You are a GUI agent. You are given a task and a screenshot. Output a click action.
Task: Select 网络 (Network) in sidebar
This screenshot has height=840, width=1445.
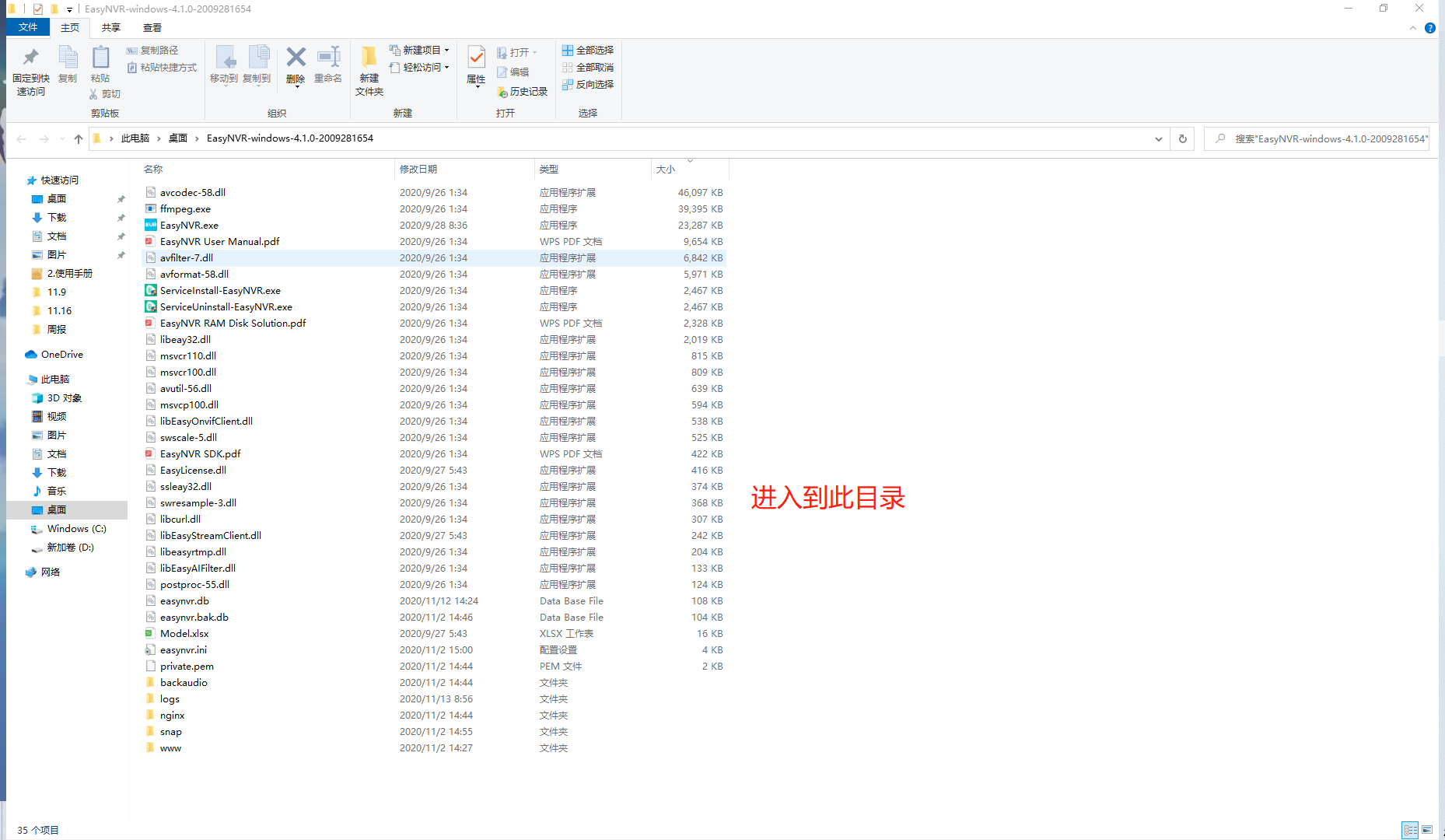[51, 572]
